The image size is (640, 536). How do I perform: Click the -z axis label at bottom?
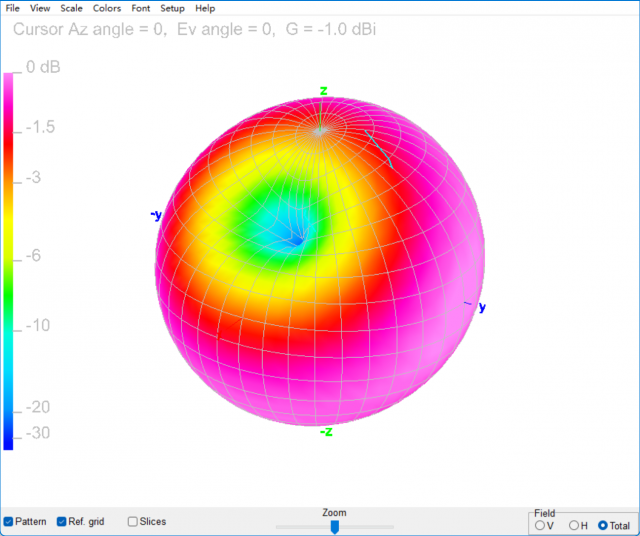pos(326,431)
